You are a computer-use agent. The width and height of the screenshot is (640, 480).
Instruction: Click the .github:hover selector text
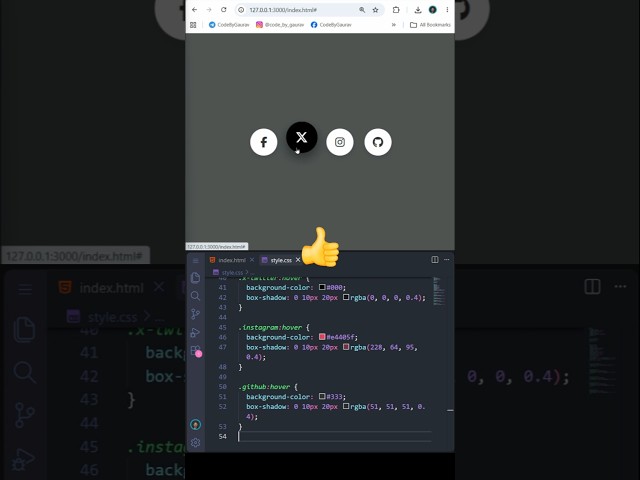(x=264, y=387)
